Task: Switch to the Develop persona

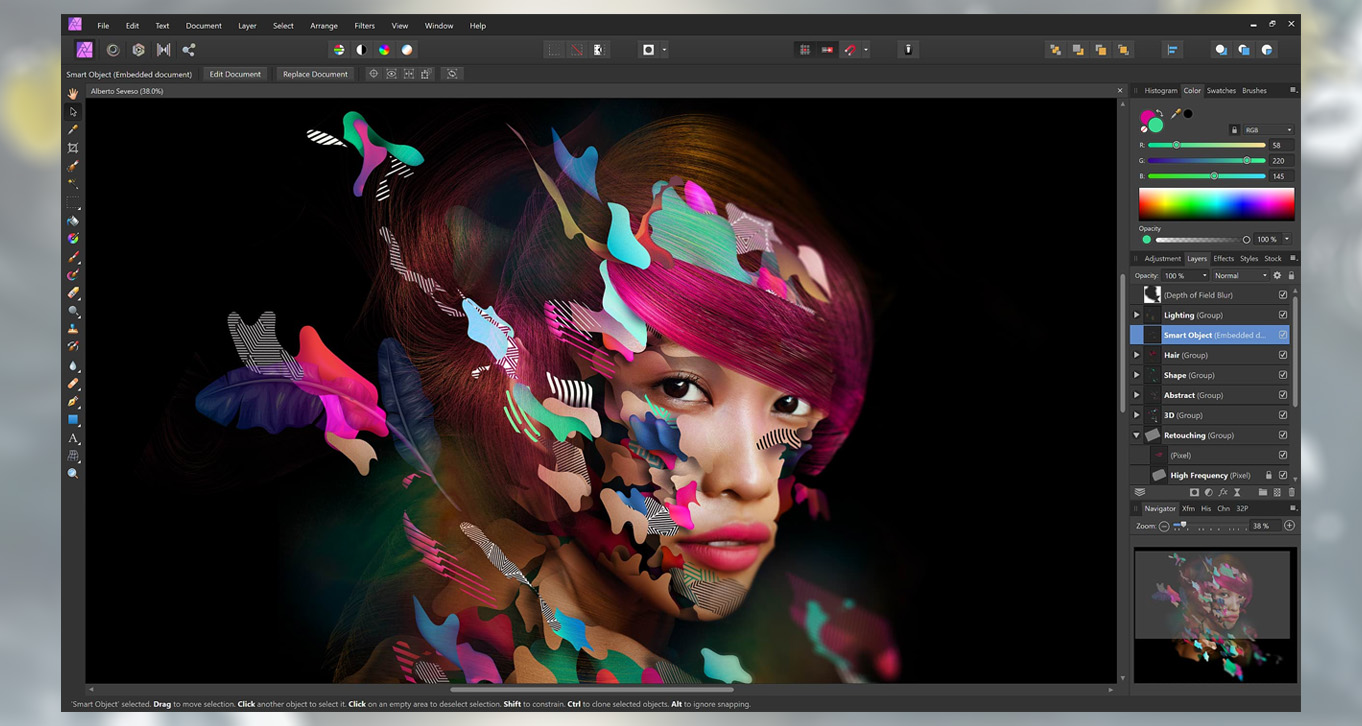Action: [138, 49]
